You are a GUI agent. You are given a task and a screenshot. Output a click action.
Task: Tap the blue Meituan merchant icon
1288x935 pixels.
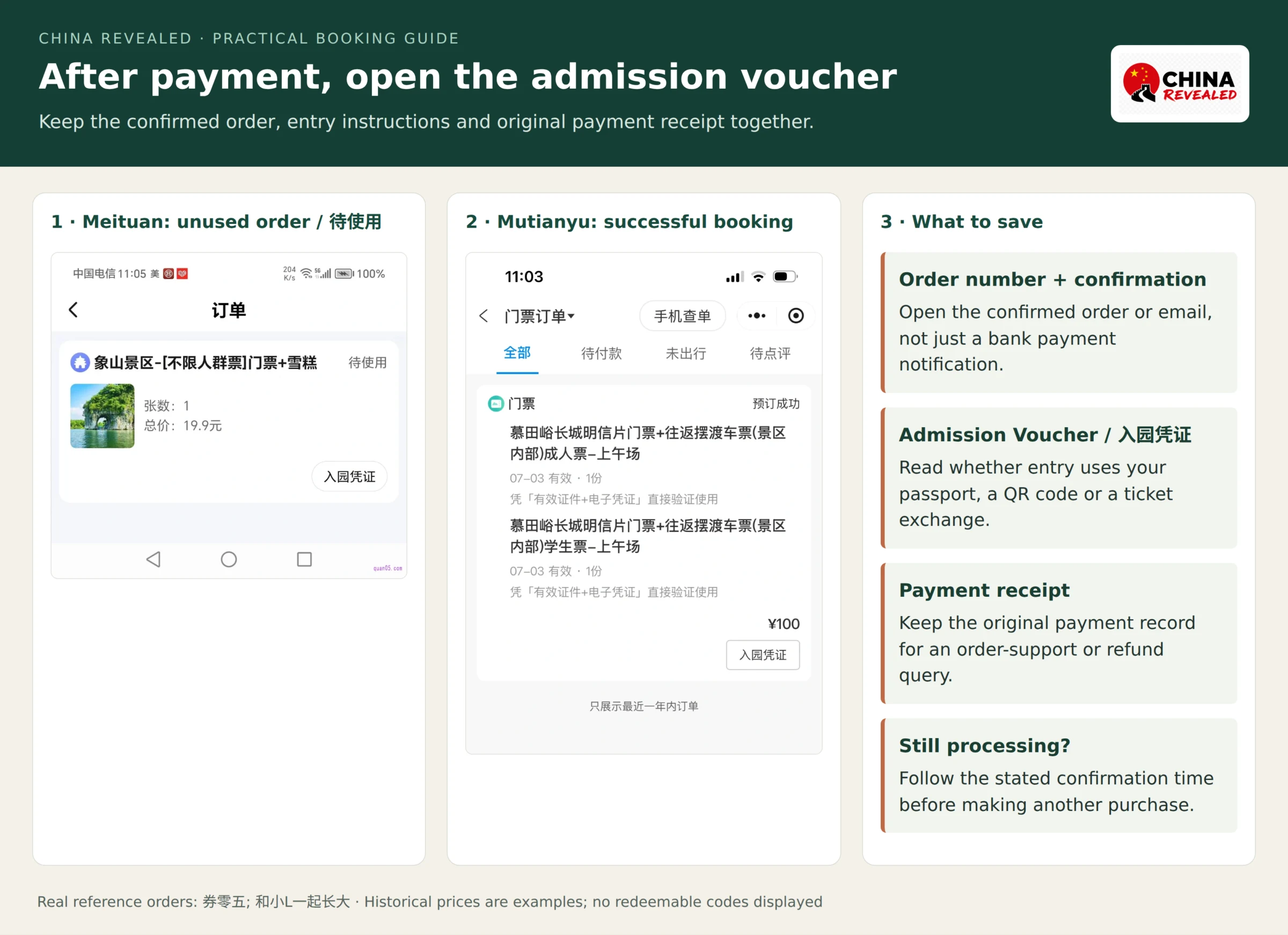80,362
